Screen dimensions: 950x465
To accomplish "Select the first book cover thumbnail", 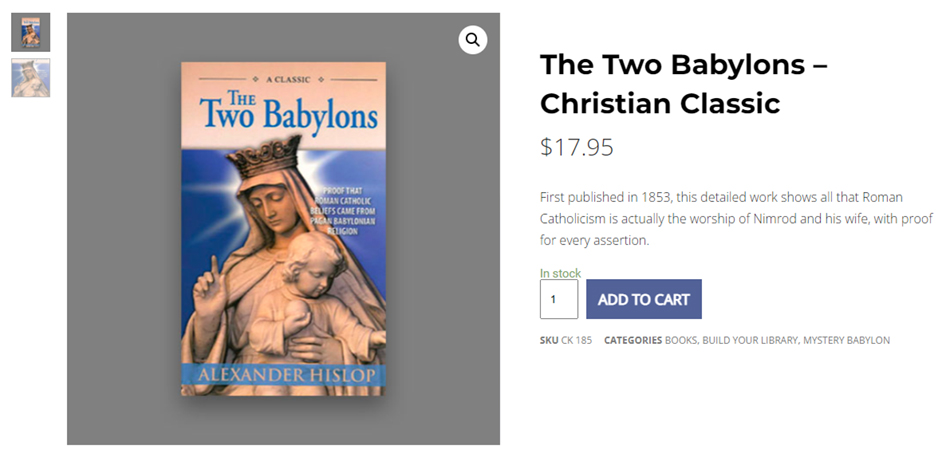I will (31, 32).
